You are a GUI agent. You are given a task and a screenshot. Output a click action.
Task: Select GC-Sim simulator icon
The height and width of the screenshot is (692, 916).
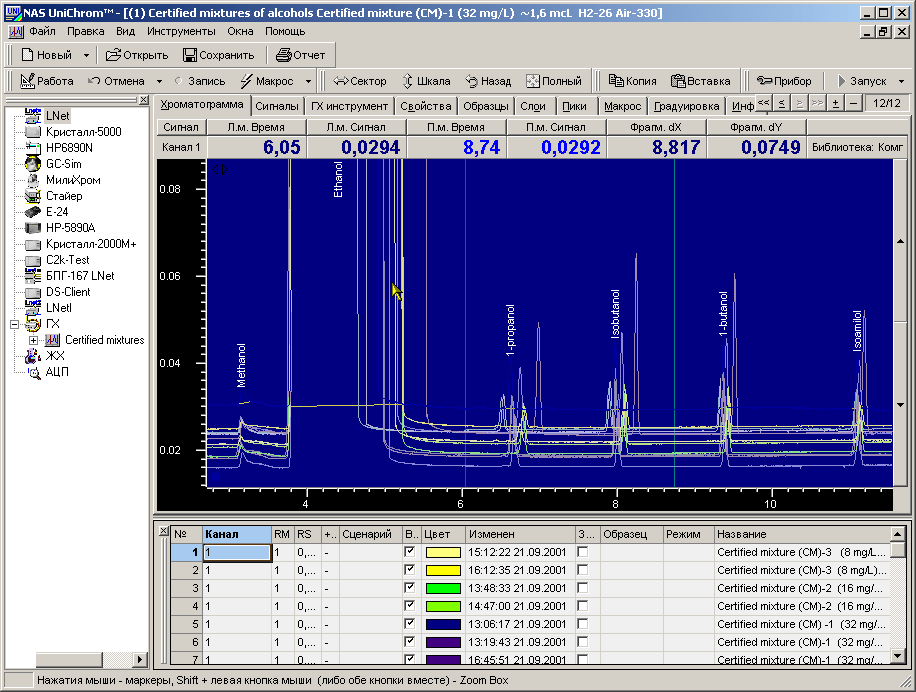[x=33, y=164]
